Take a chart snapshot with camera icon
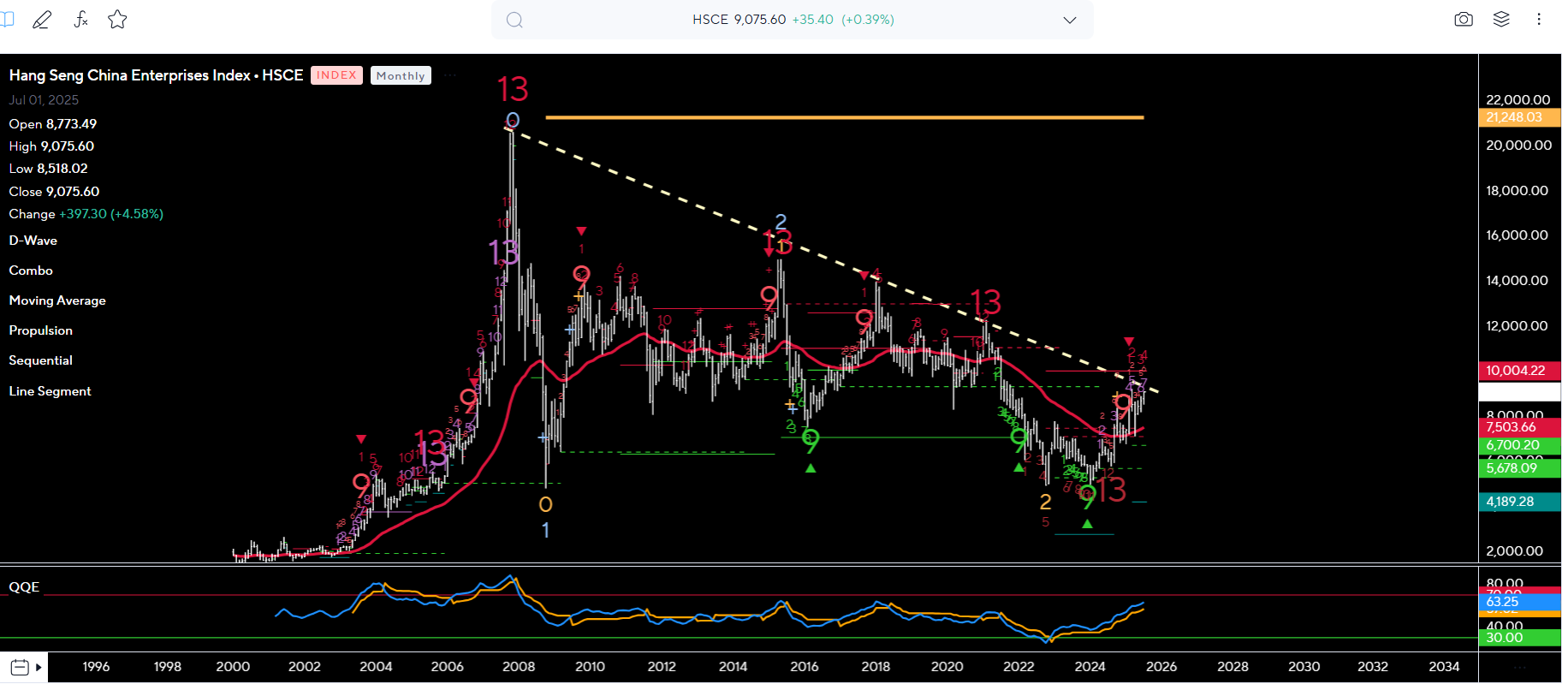This screenshot has width=1568, height=690. (x=1464, y=20)
